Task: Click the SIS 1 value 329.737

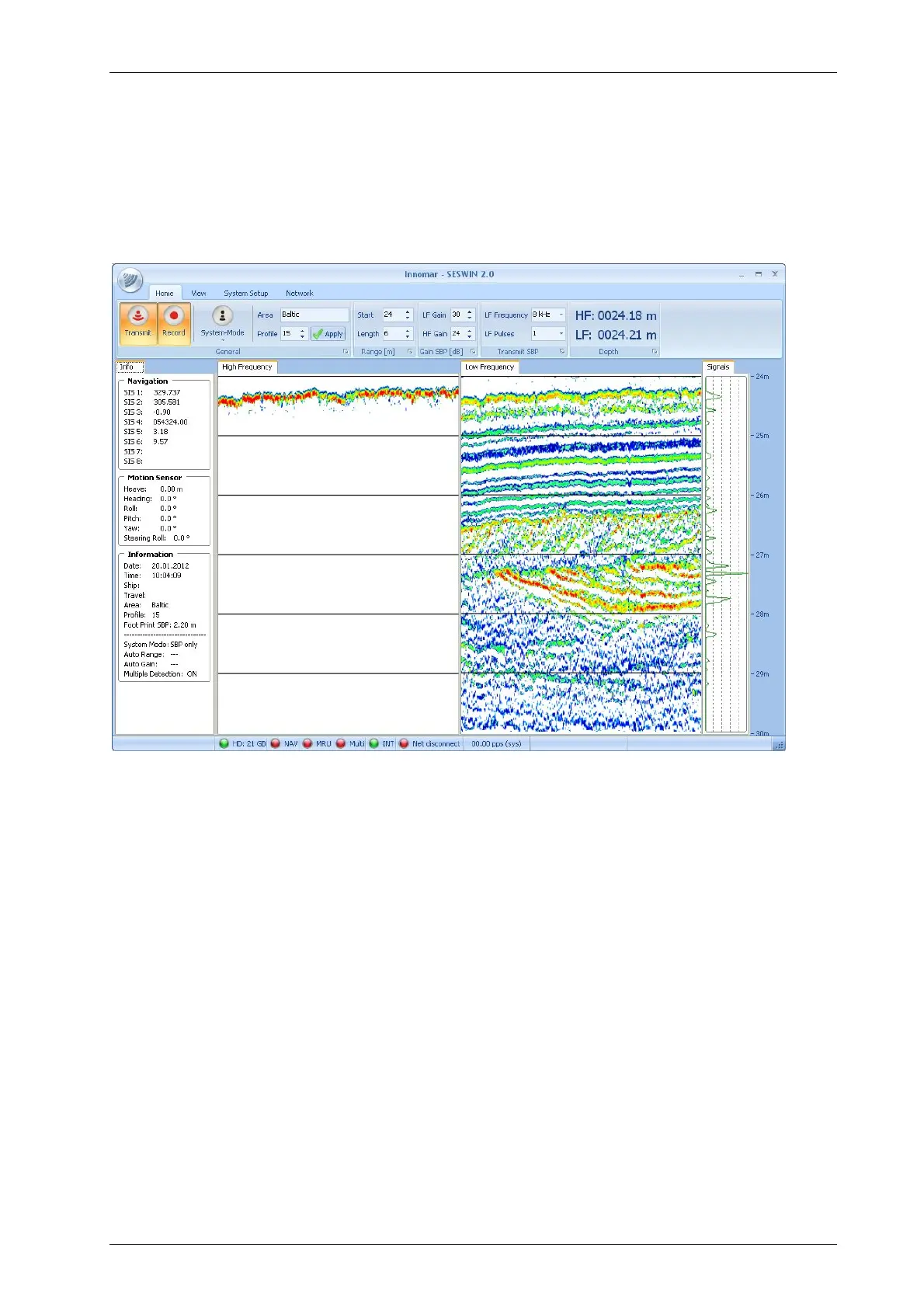Action: 167,393
